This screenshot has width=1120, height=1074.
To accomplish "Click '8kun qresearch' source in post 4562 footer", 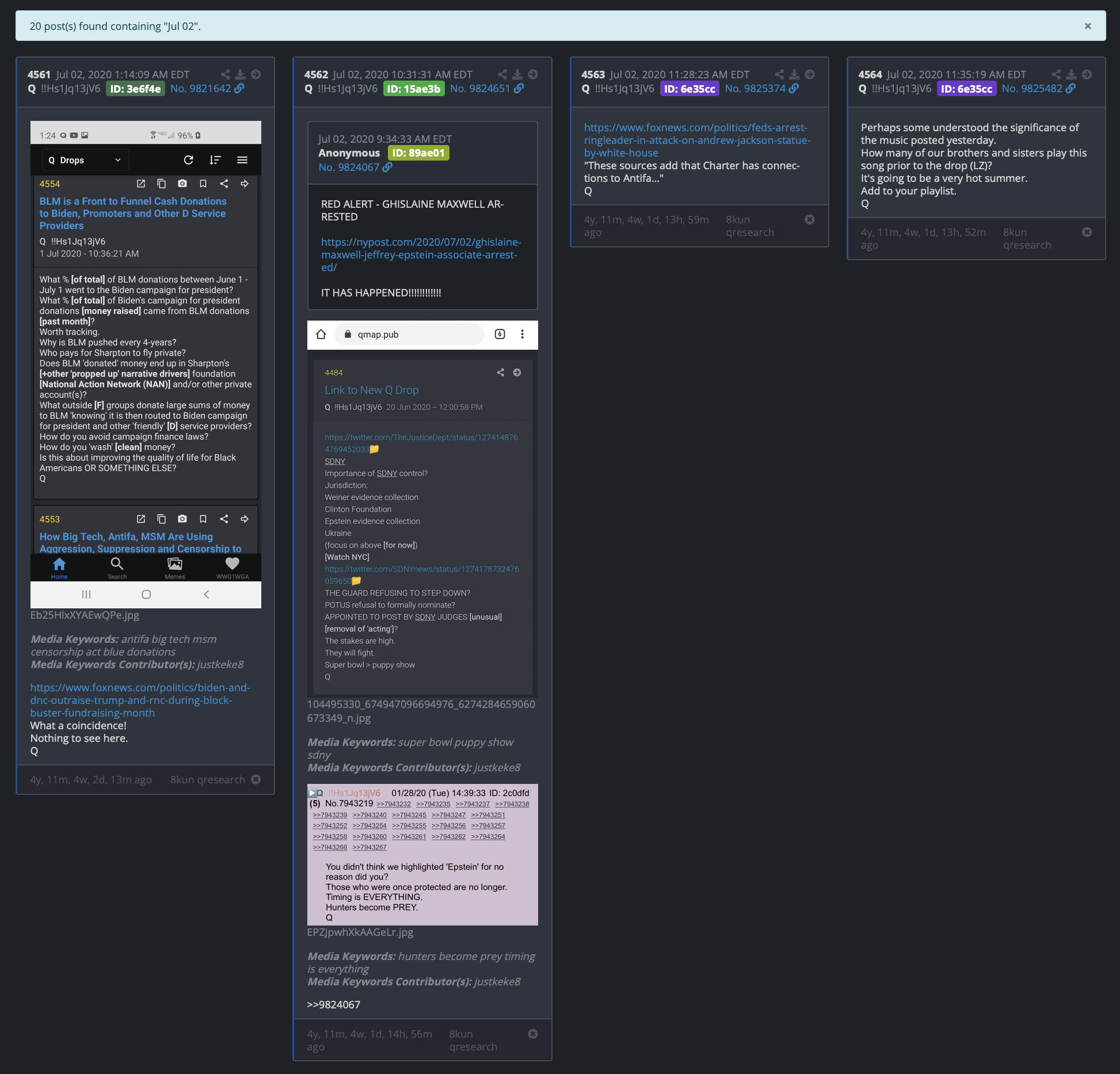I will [473, 1040].
